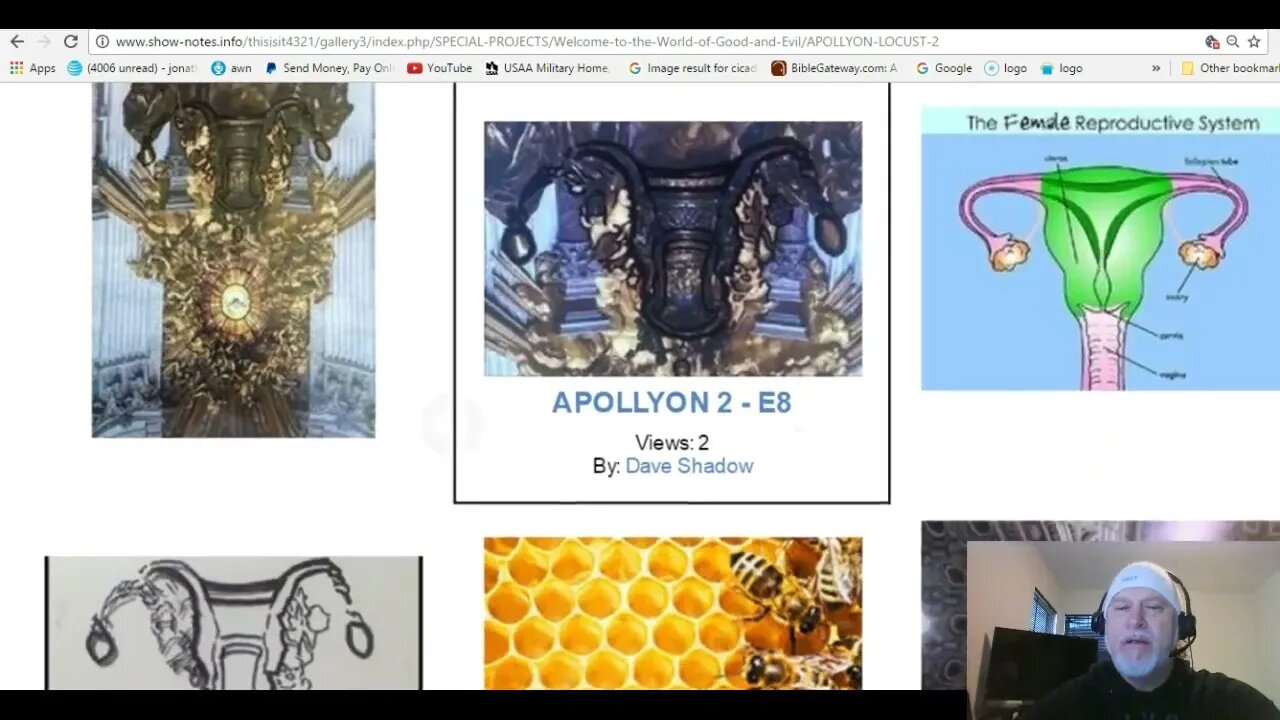The height and width of the screenshot is (720, 1280).
Task: Open the Google bookmark
Action: 943,68
